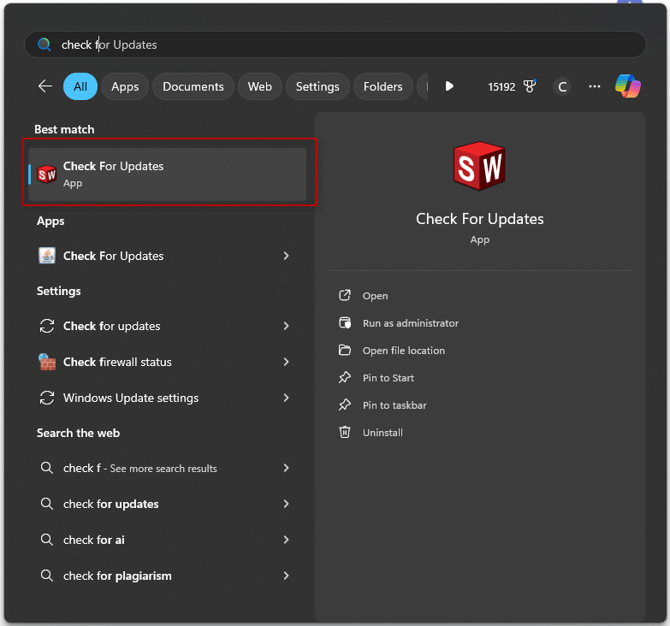Click the large SolidWorks app logo
670x626 pixels.
click(479, 166)
